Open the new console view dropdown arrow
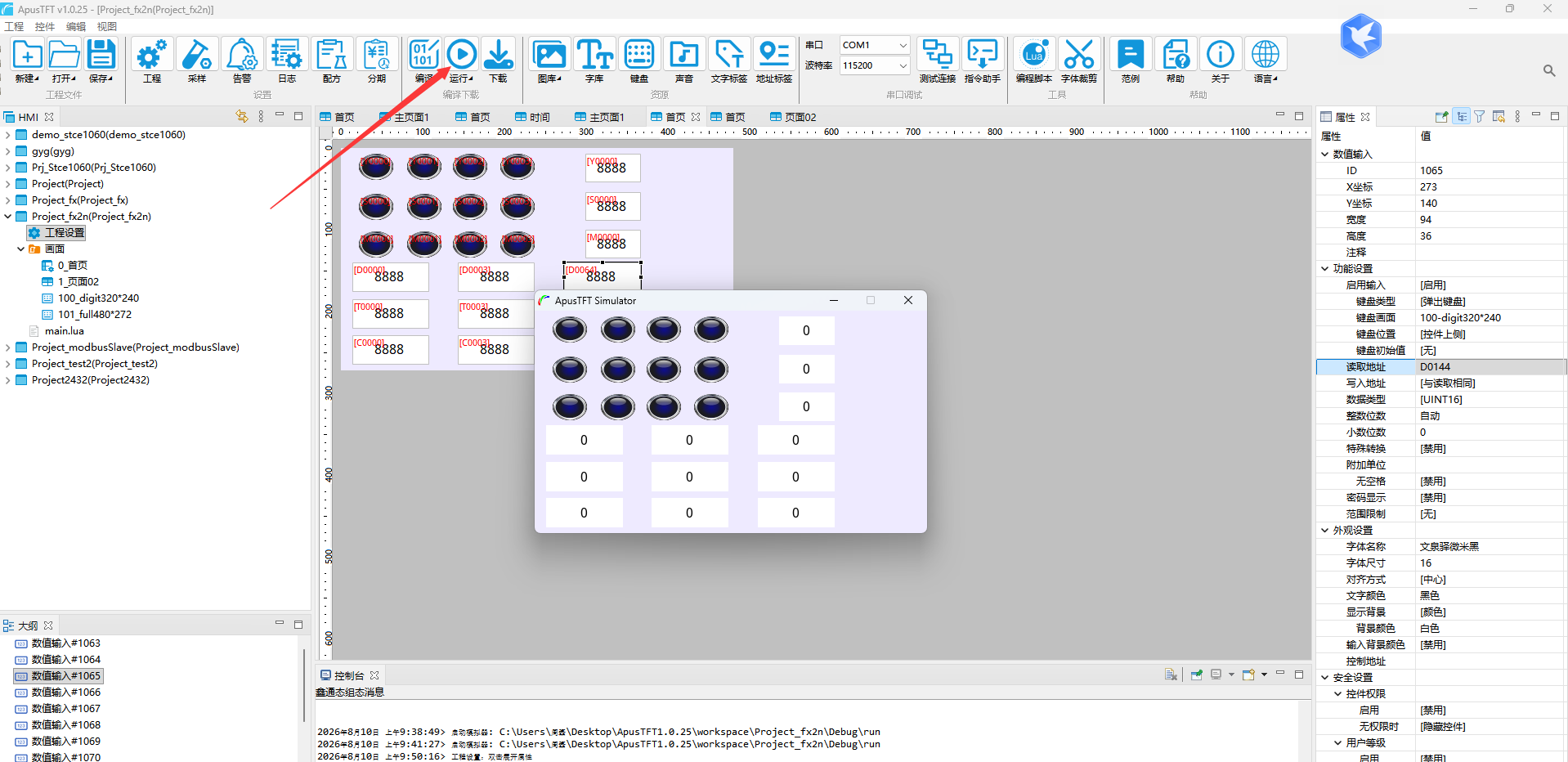Screen dimensions: 1568x762 coord(1264,675)
